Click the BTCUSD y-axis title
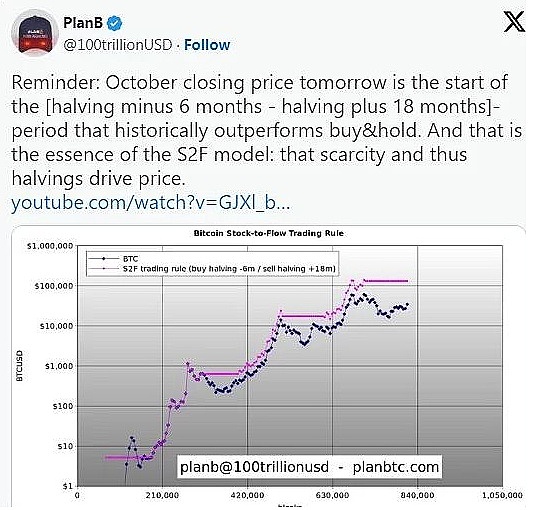The height and width of the screenshot is (510, 536). pos(19,365)
